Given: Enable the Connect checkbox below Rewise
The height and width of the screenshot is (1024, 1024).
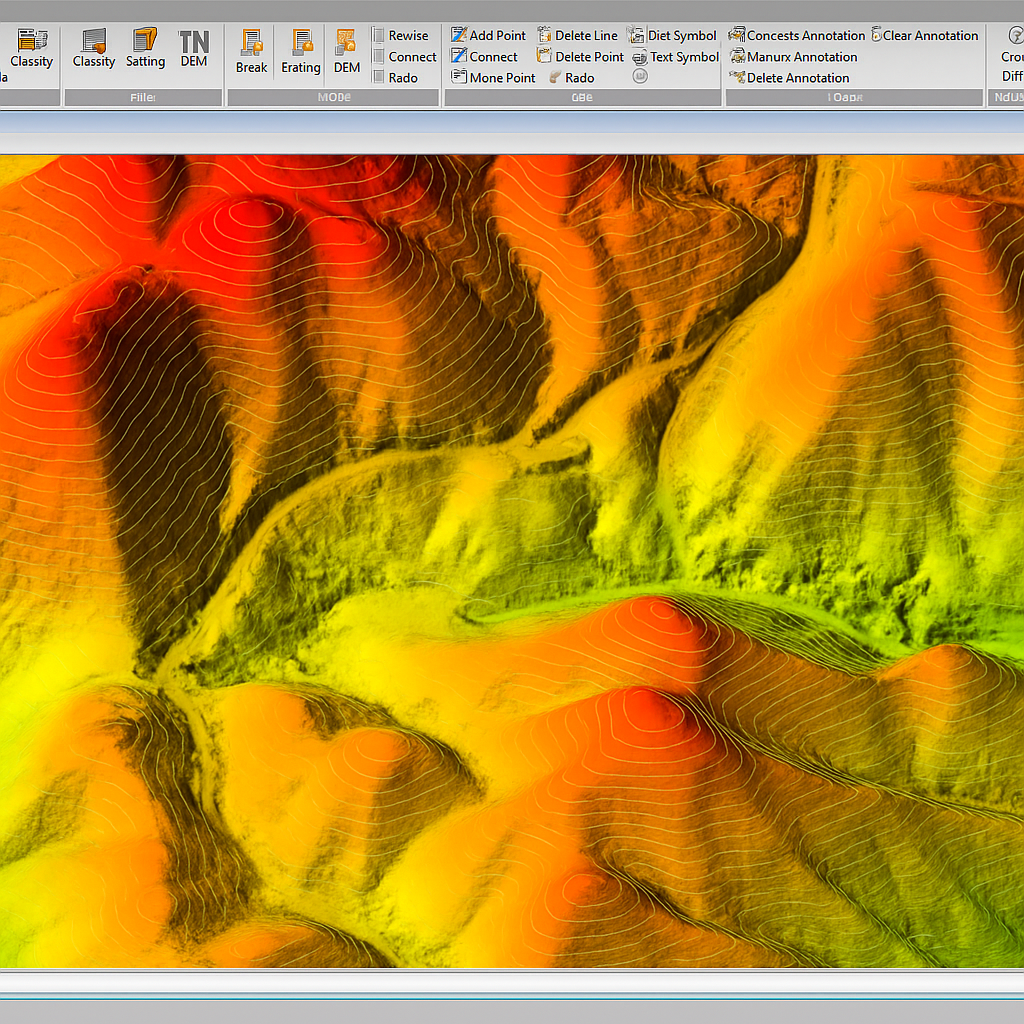Looking at the screenshot, I should point(379,57).
